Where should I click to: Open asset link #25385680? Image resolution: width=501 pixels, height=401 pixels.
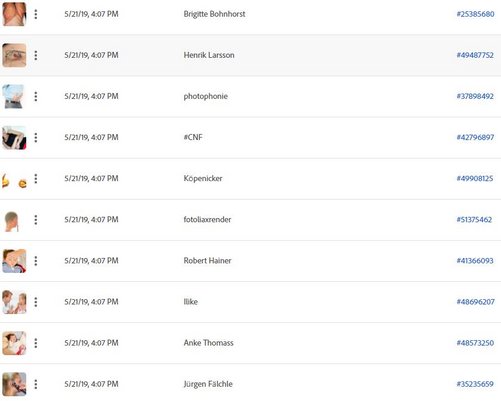click(475, 14)
